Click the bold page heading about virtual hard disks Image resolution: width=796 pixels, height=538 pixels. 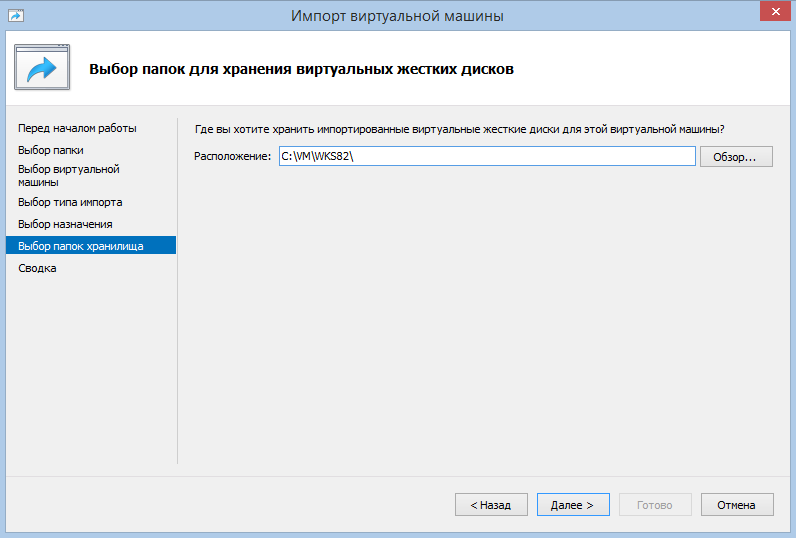click(x=302, y=69)
